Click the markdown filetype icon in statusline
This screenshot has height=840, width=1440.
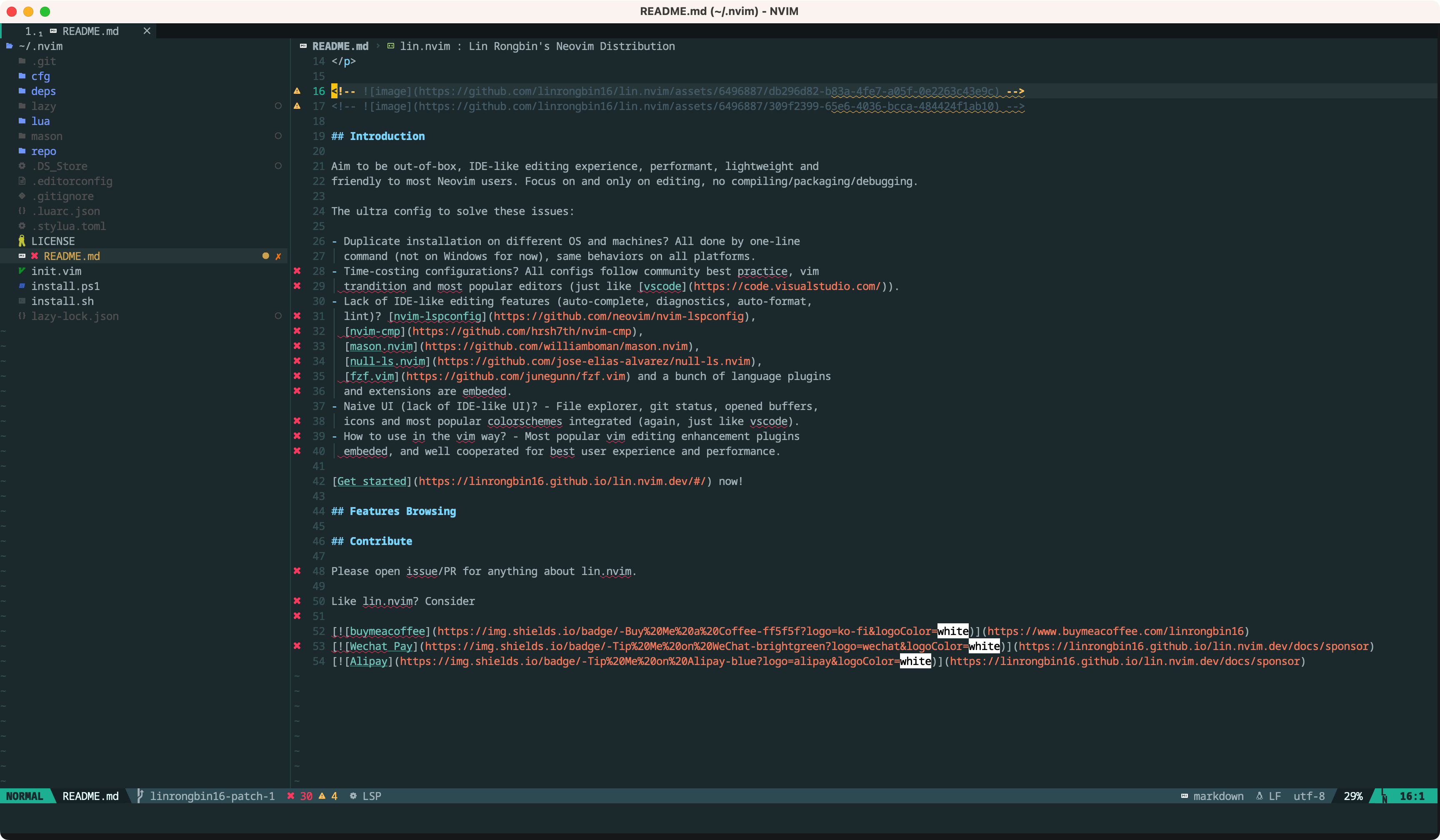(x=1185, y=796)
